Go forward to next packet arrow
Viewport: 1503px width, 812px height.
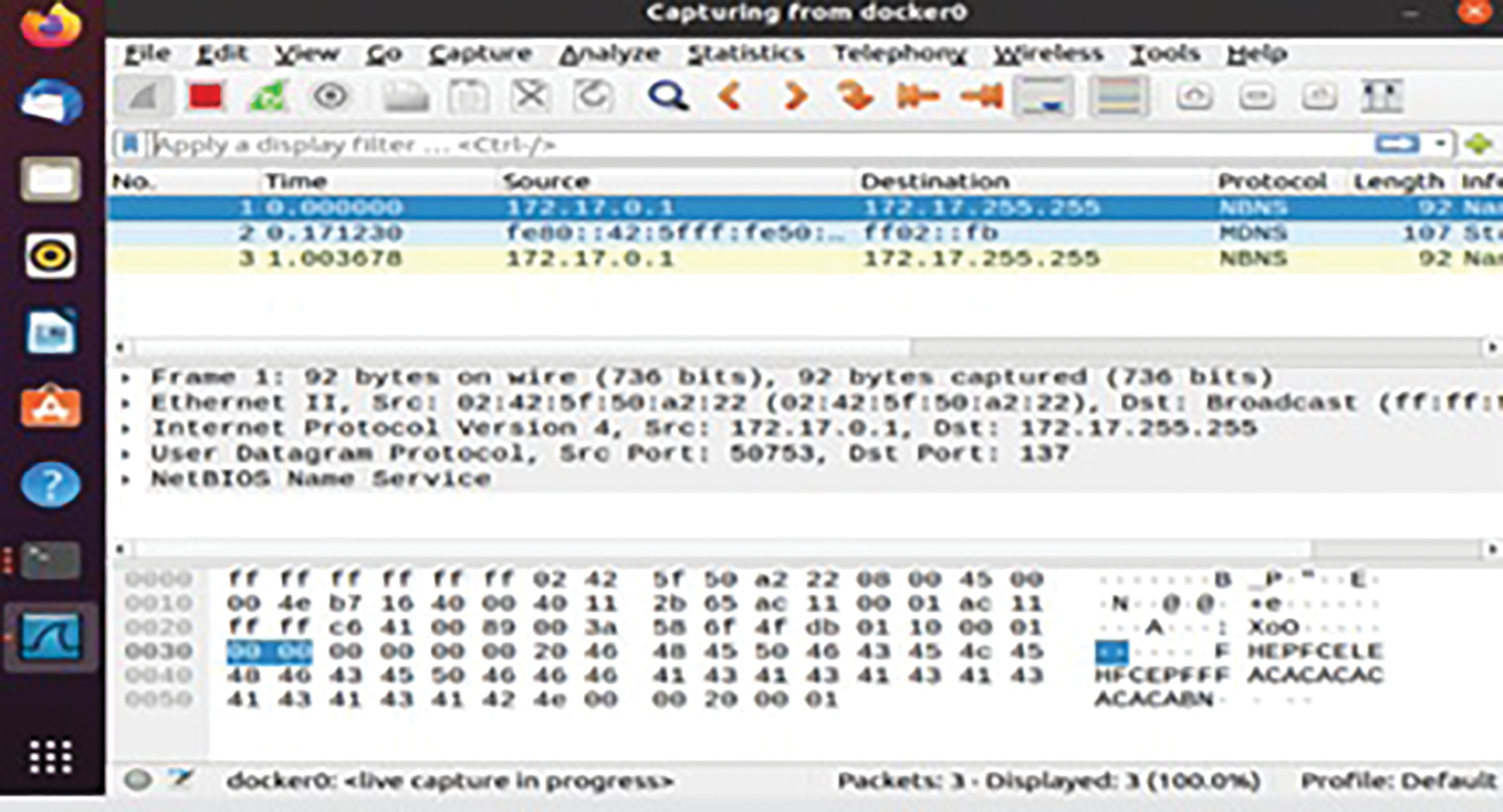[x=794, y=97]
